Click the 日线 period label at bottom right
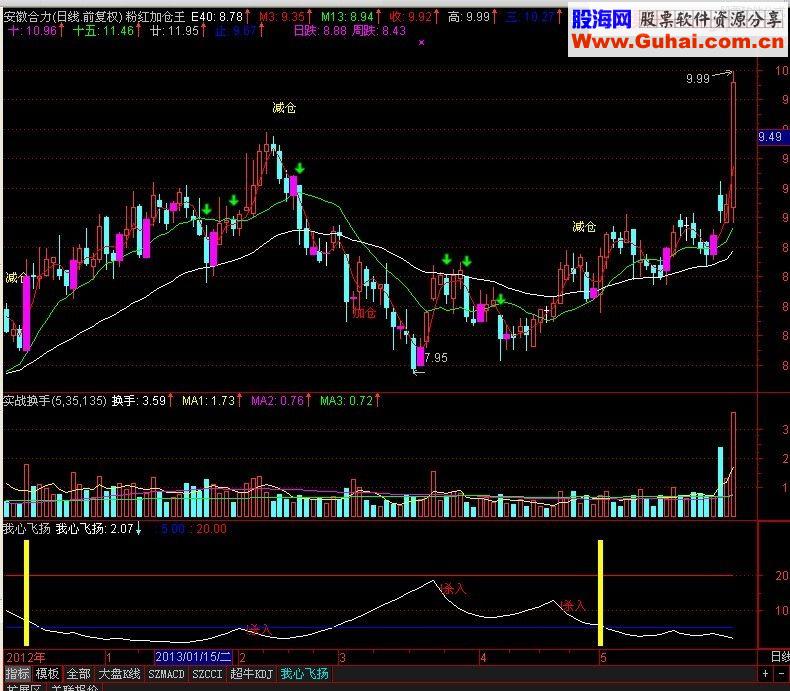790x691 pixels. pyautogui.click(x=780, y=656)
